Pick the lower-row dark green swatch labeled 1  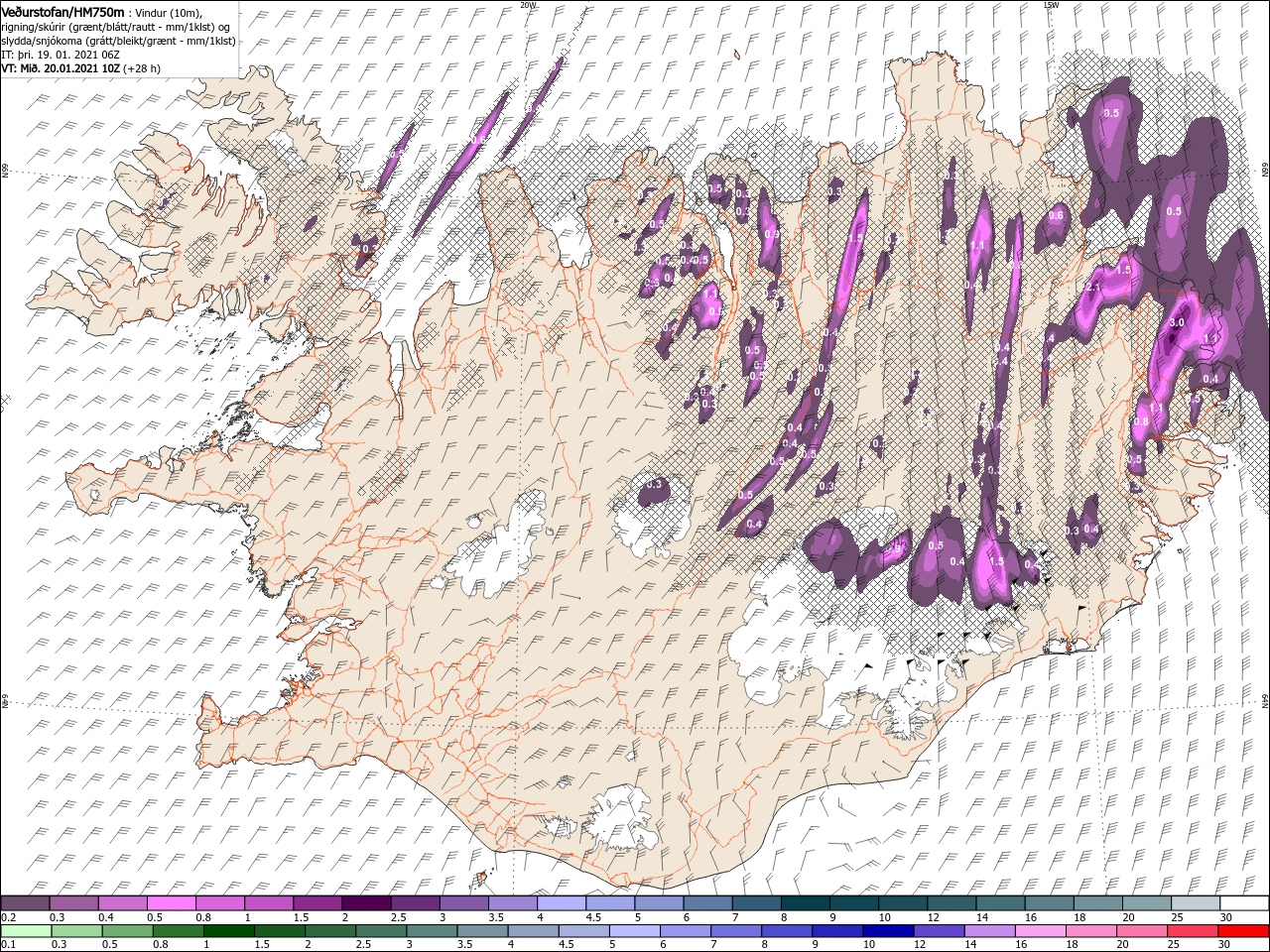click(x=228, y=930)
